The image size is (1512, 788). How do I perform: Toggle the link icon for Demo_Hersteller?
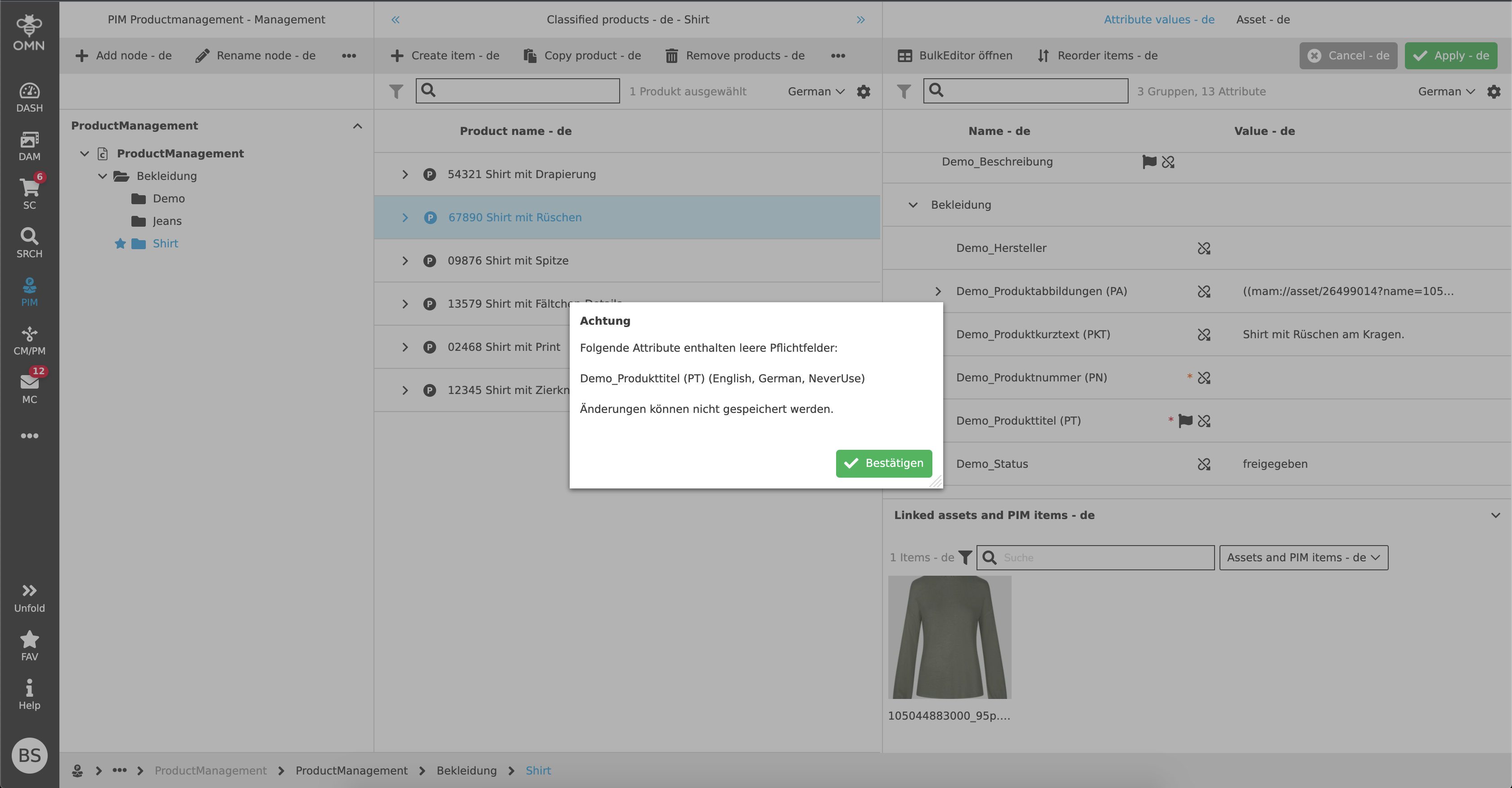tap(1204, 248)
